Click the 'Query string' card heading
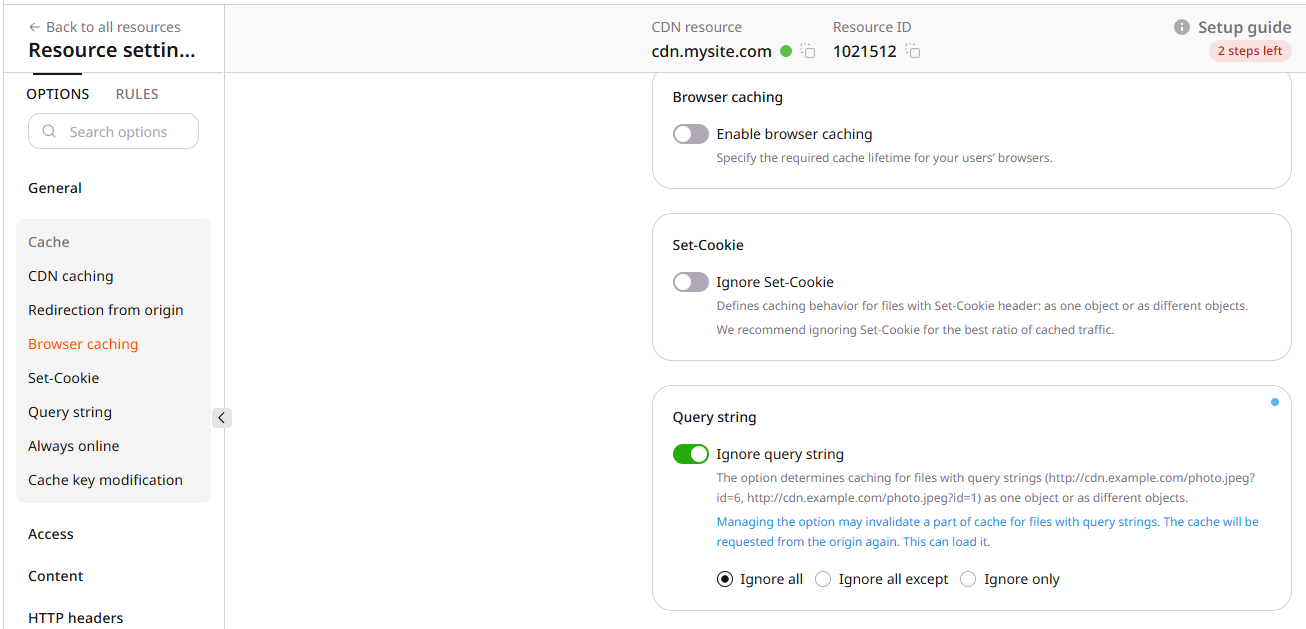Viewport: 1306px width, 629px height. [715, 417]
